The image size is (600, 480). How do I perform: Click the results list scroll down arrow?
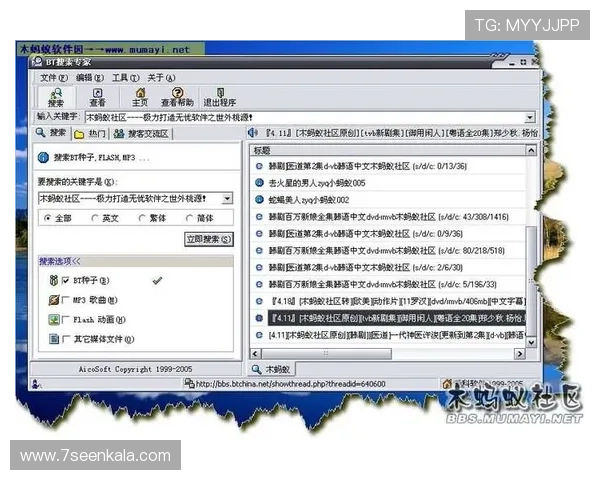click(531, 342)
